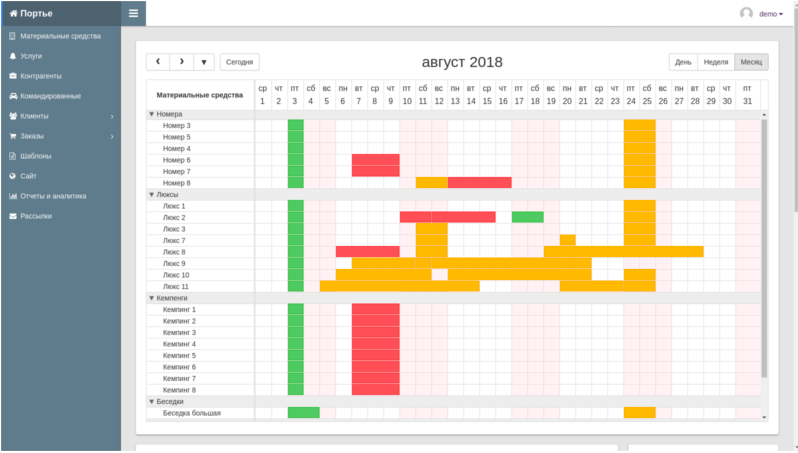This screenshot has width=798, height=453.
Task: Click the briefcase icon for Контрагенты
Action: pos(13,76)
